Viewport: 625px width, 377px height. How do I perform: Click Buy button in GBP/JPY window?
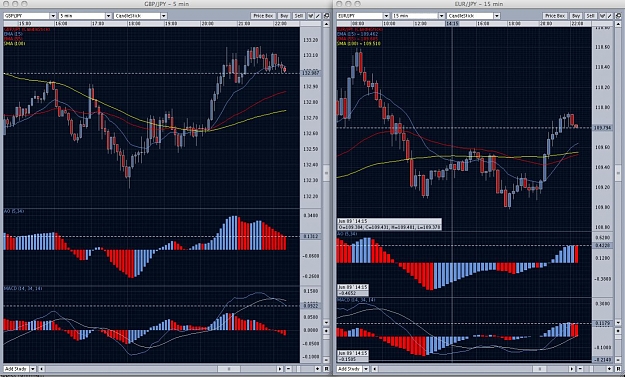[284, 16]
